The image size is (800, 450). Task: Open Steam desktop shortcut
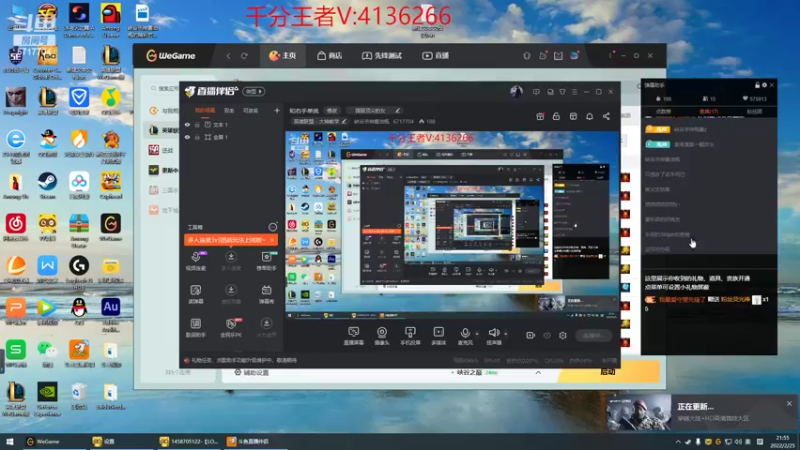(x=47, y=186)
